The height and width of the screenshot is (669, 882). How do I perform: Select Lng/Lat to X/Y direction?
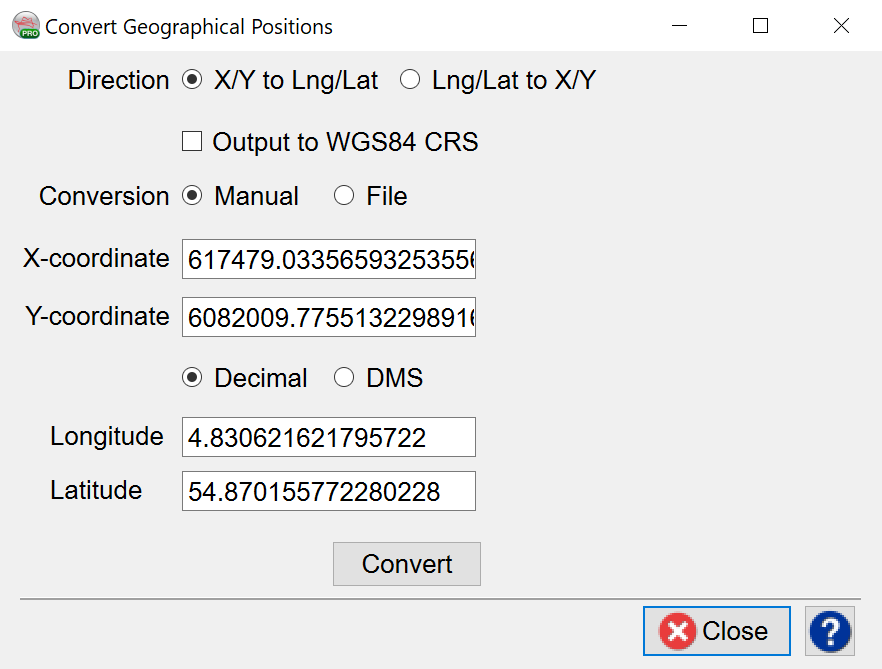[410, 81]
